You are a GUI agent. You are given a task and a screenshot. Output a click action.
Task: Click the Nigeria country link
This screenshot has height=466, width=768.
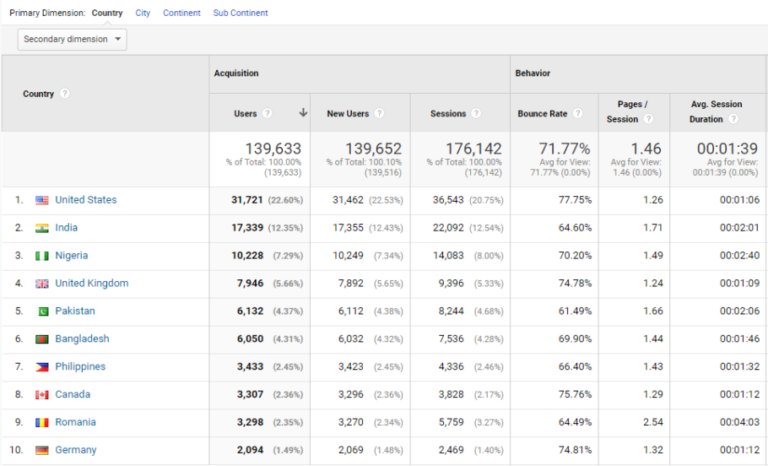click(x=71, y=256)
